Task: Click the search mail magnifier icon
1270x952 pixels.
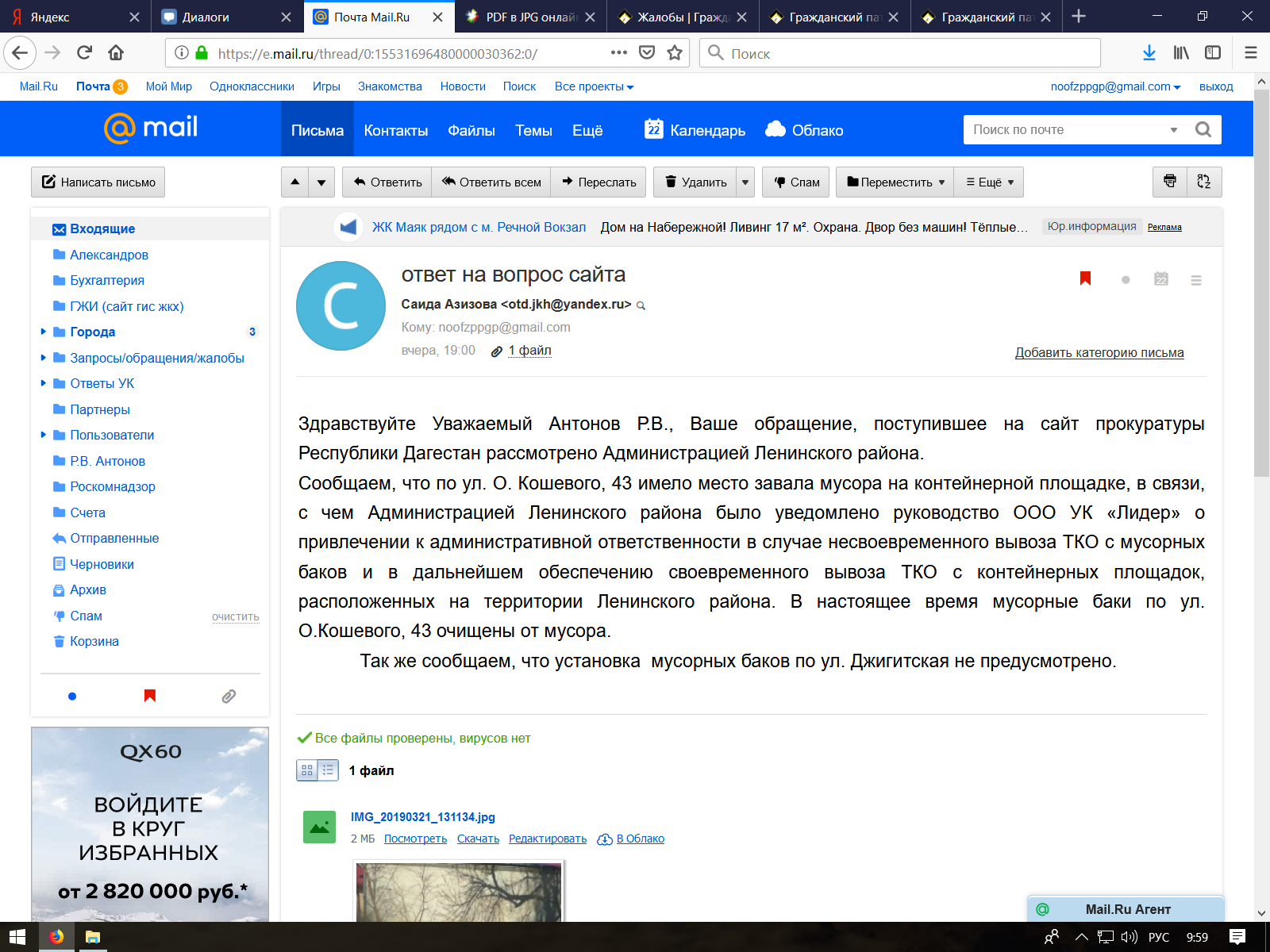Action: pos(1203,129)
